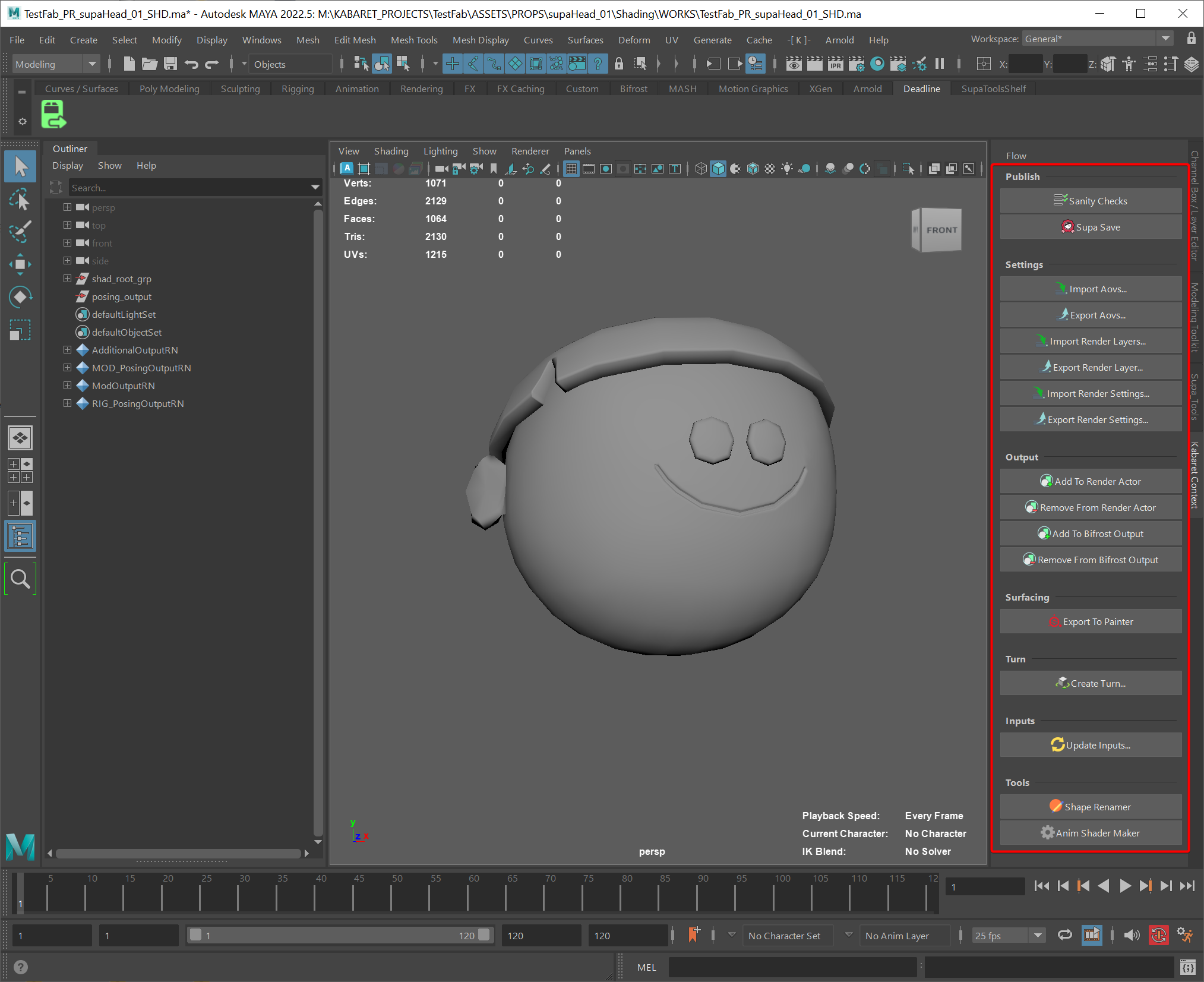The image size is (1204, 982).
Task: Expand RIG_PosingOutputRN in Outliner
Action: pyautogui.click(x=67, y=403)
